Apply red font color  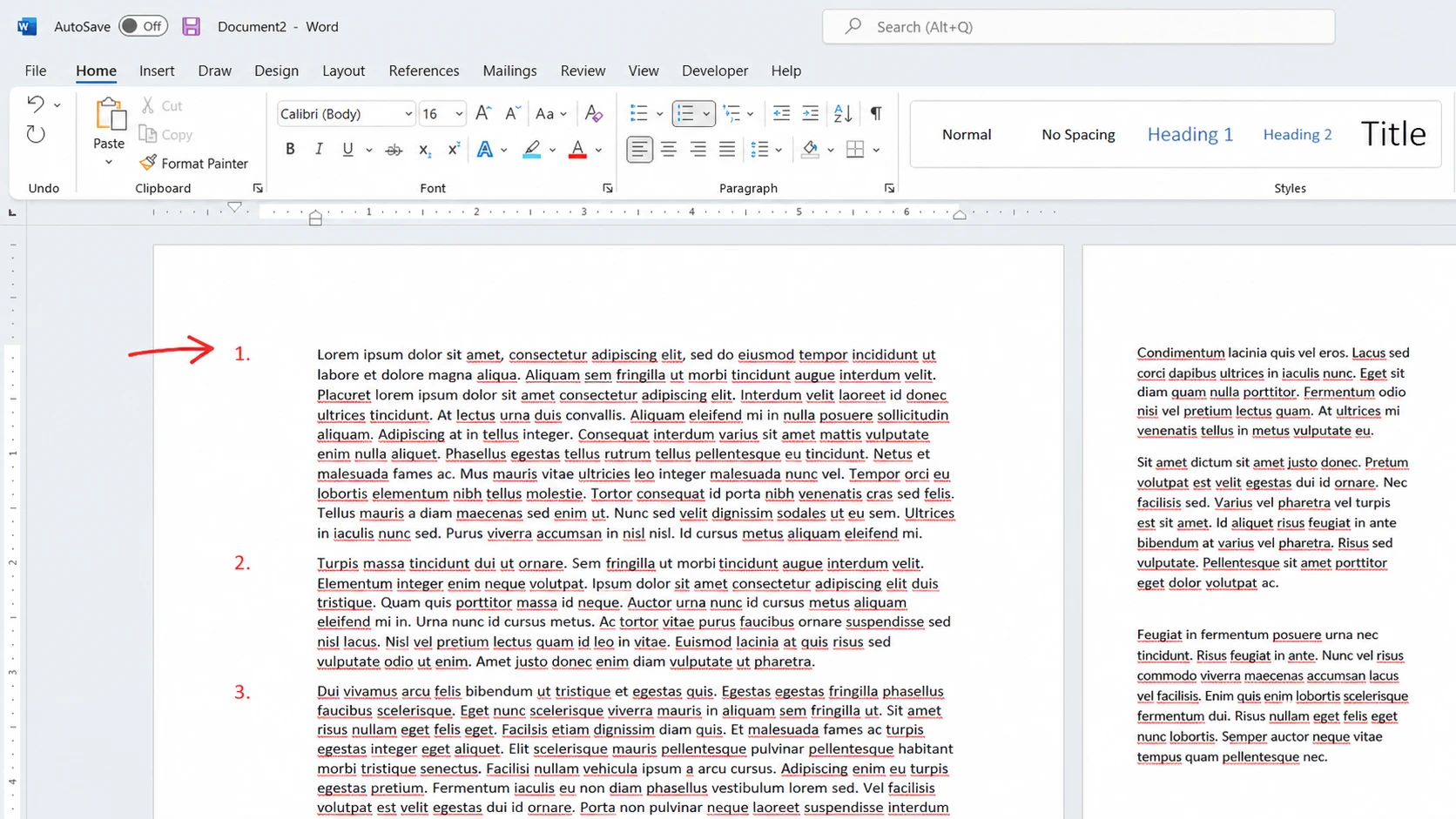coord(577,150)
